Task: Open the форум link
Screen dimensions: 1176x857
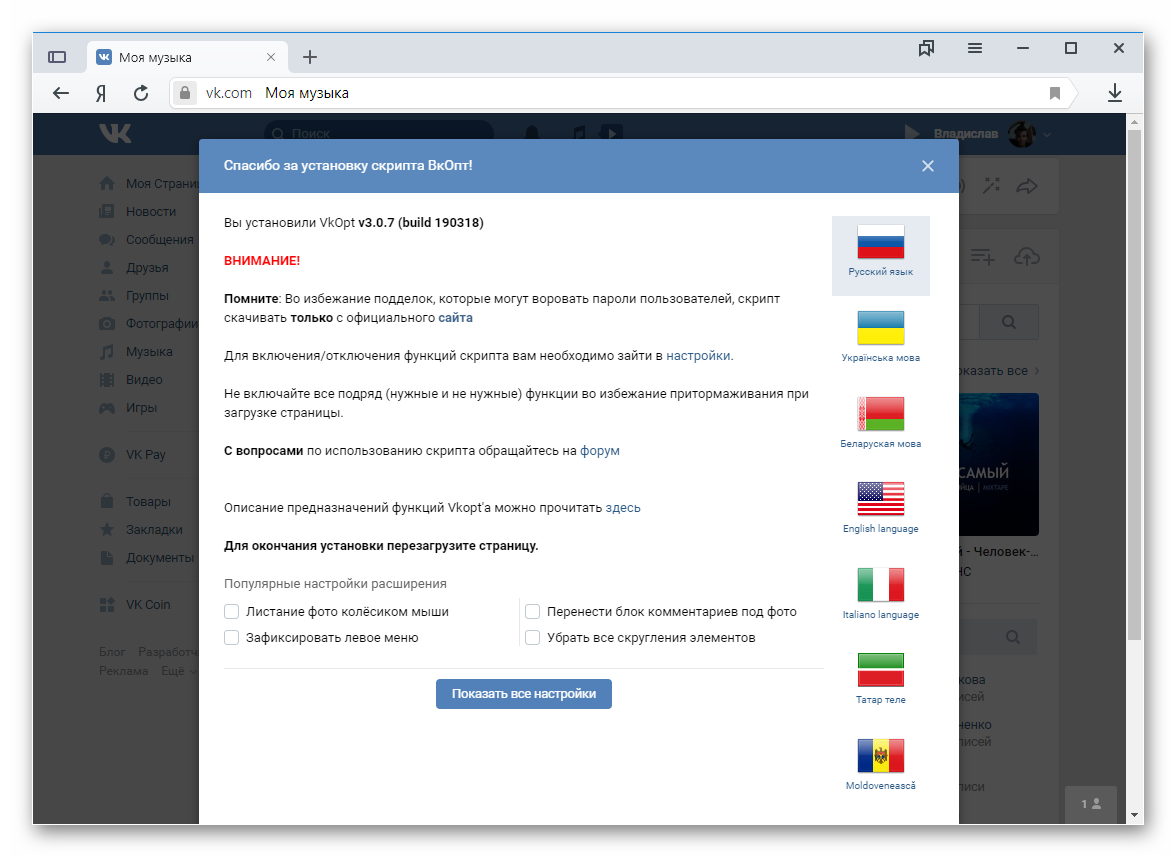Action: tap(600, 451)
